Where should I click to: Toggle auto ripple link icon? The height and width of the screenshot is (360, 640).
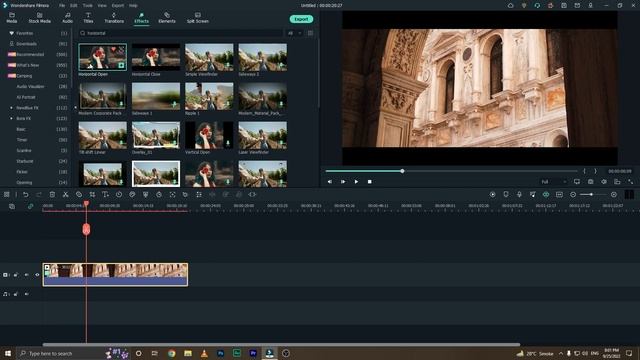coord(30,207)
